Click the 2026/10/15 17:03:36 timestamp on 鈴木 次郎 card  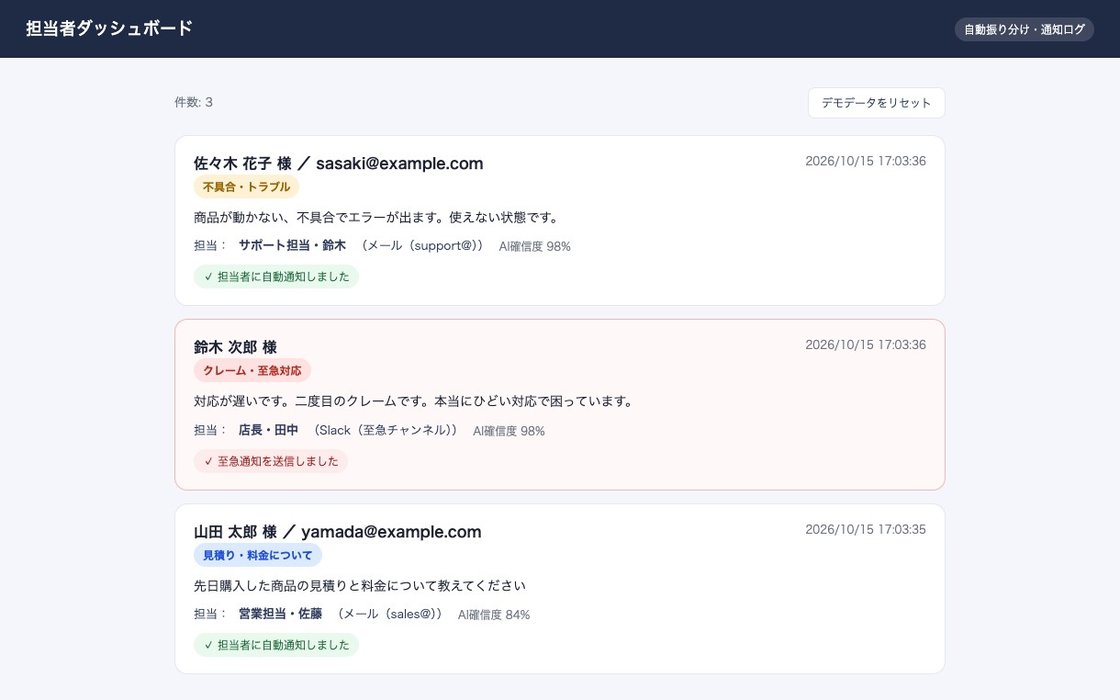[865, 345]
